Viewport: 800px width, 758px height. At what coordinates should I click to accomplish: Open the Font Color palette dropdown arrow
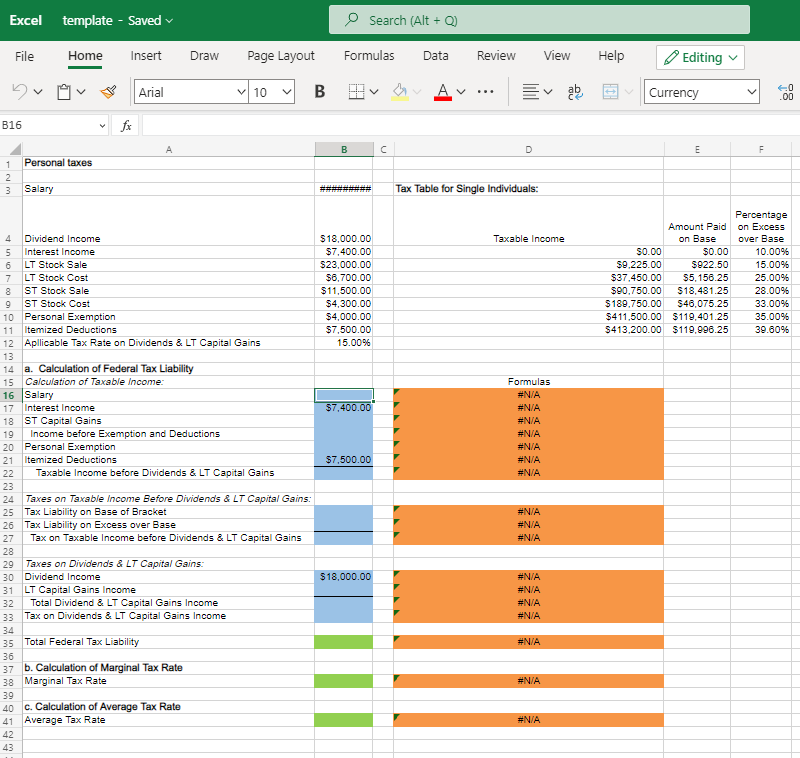pyautogui.click(x=461, y=92)
